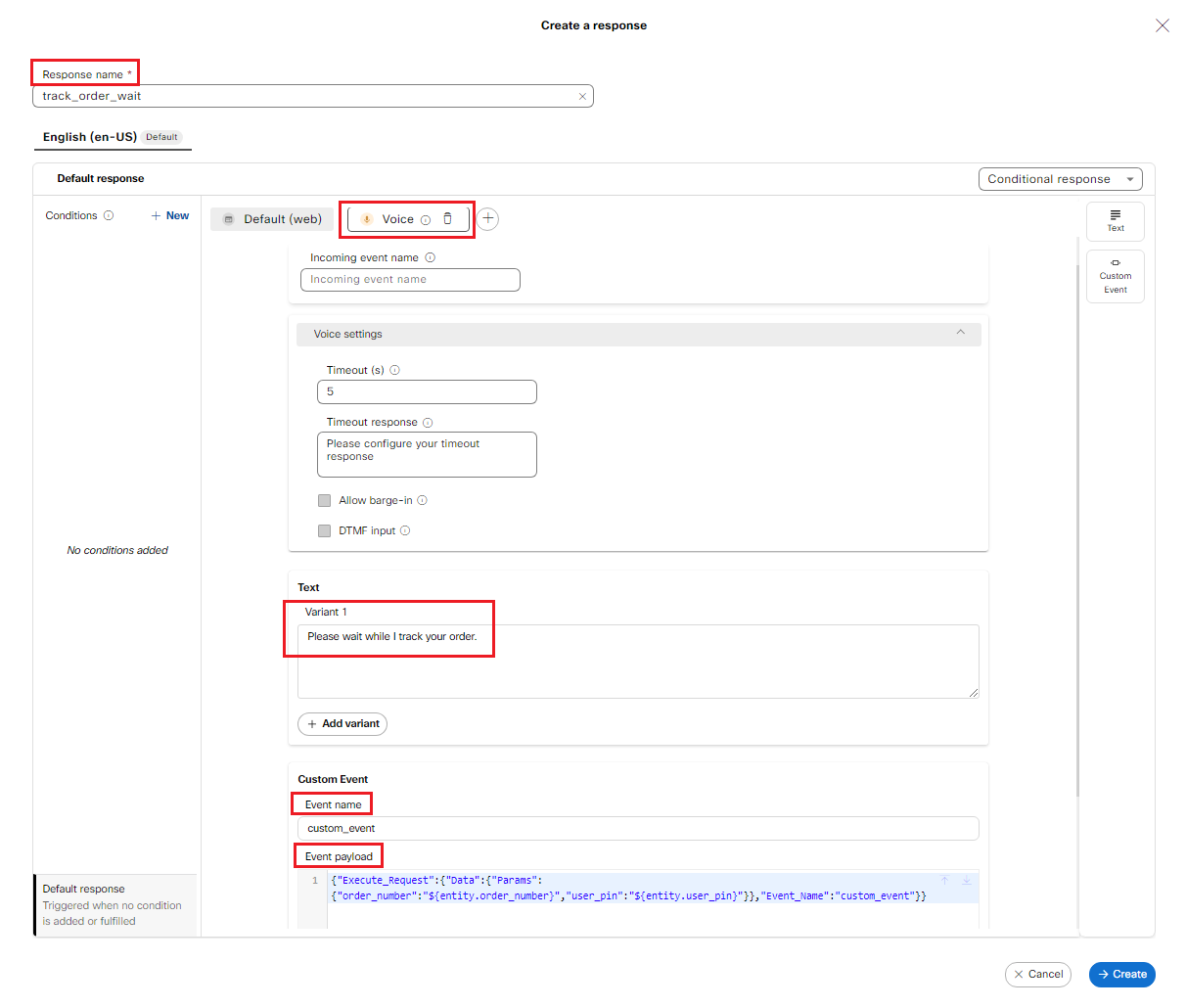Collapse the Voice settings section
The height and width of the screenshot is (1008, 1186).
(x=960, y=334)
